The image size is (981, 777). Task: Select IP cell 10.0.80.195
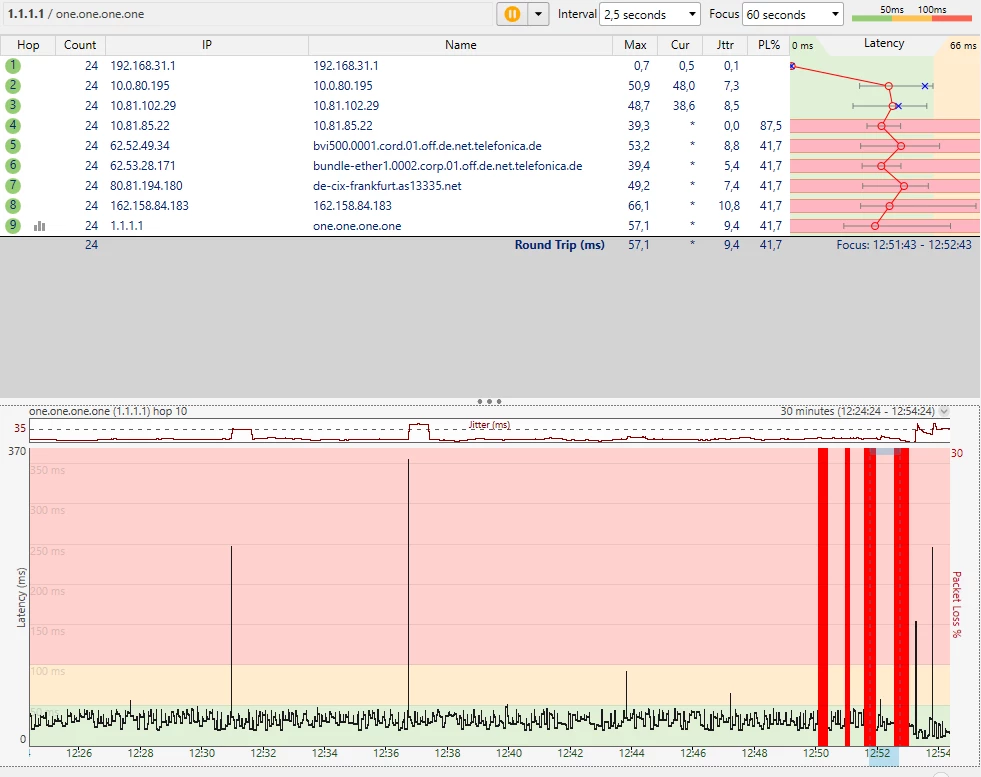click(140, 86)
